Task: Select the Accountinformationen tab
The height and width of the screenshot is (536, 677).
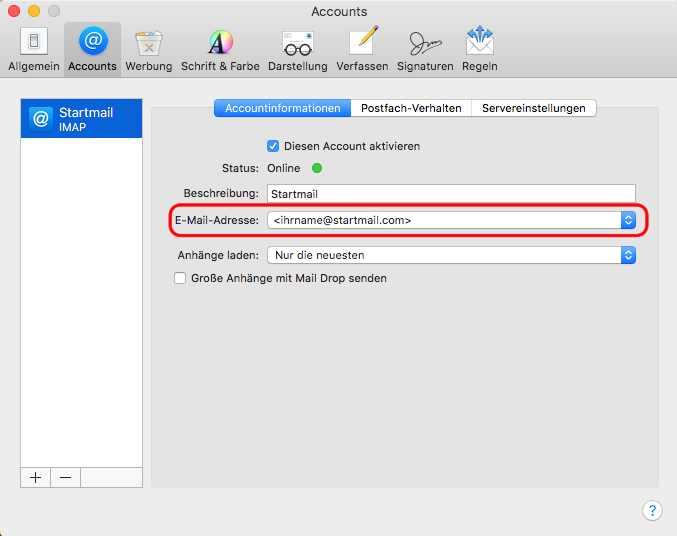Action: click(282, 108)
